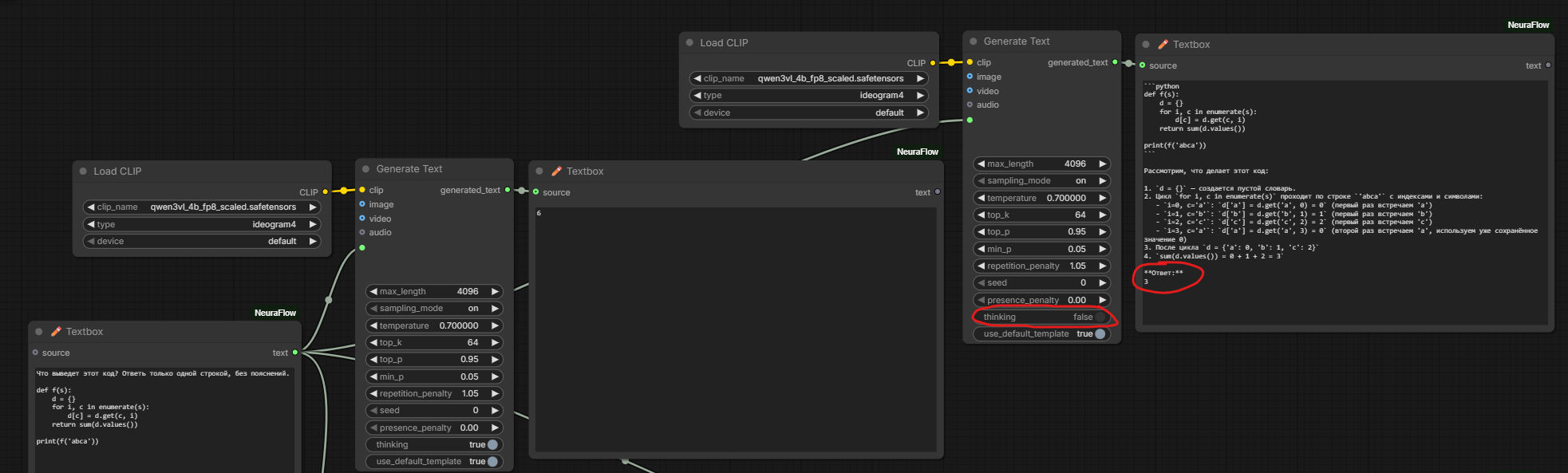Increase top_k with right arrow, thinking-false node

pyautogui.click(x=1103, y=215)
